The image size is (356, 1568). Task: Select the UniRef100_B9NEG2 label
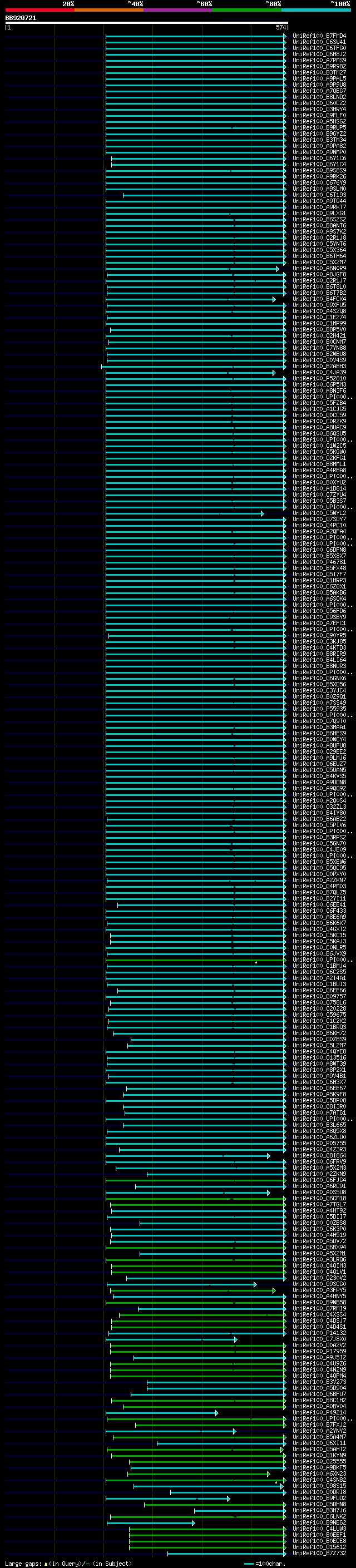pyautogui.click(x=319, y=1522)
